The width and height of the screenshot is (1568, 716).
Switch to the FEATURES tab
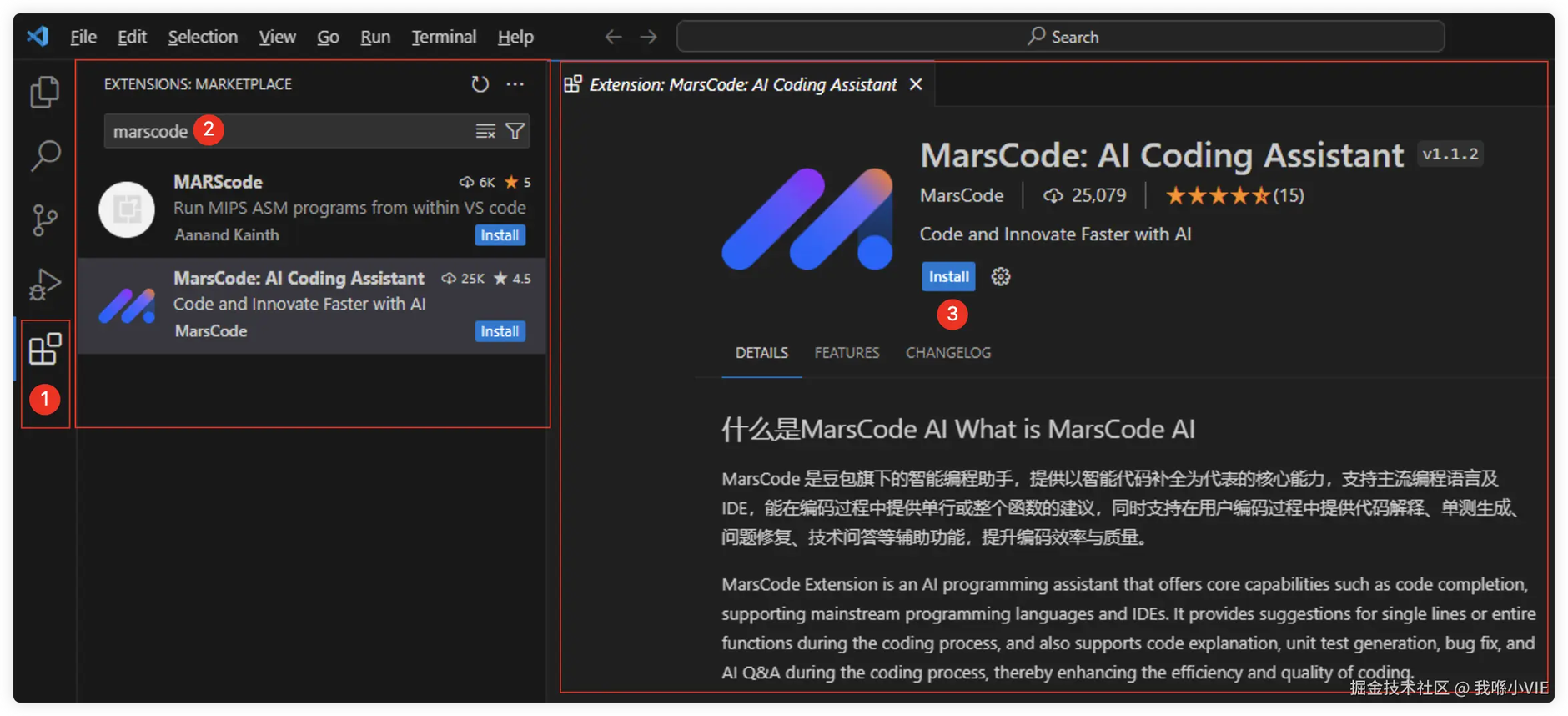click(x=847, y=353)
